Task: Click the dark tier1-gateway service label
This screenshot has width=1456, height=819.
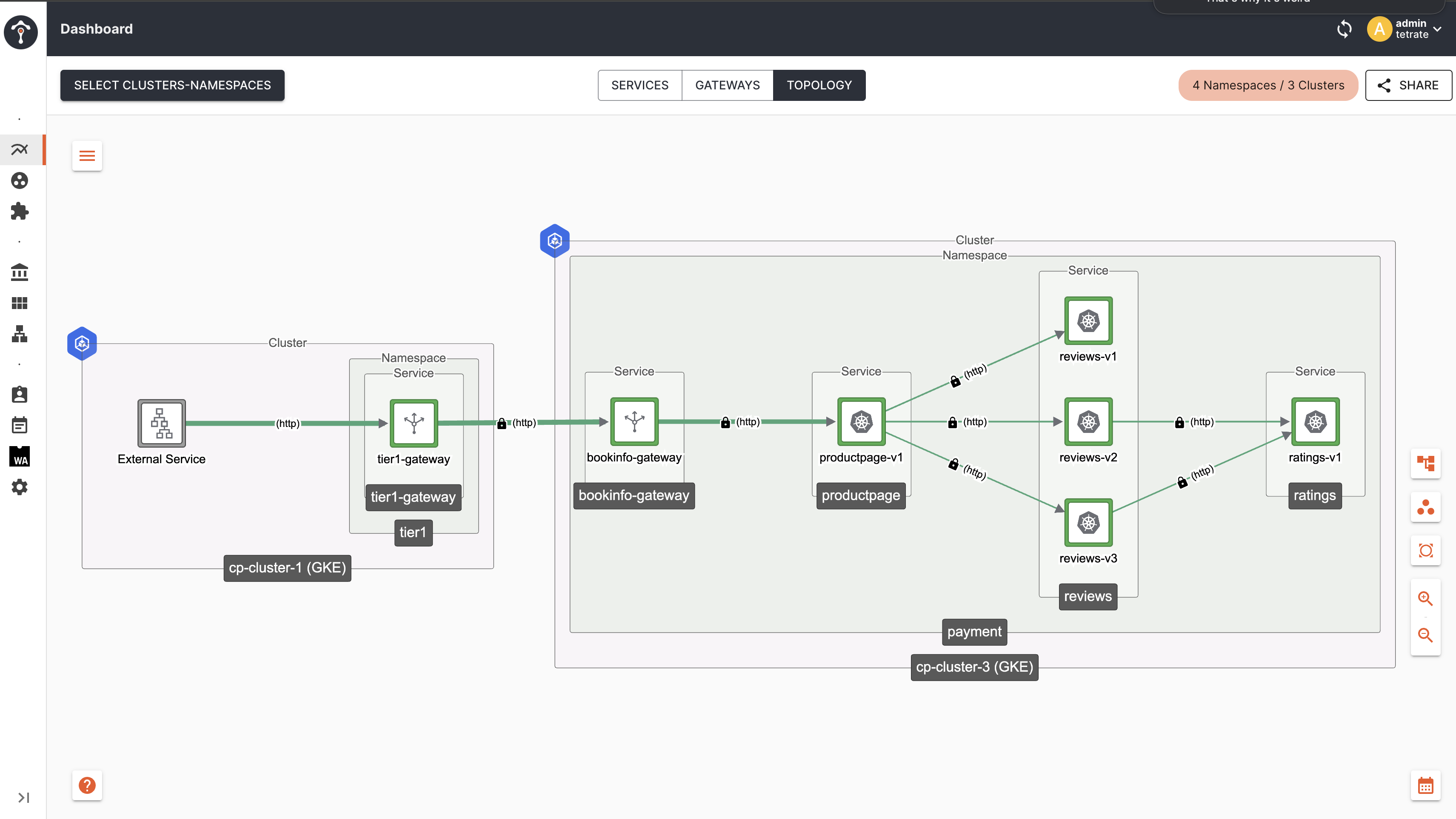Action: coord(413,498)
